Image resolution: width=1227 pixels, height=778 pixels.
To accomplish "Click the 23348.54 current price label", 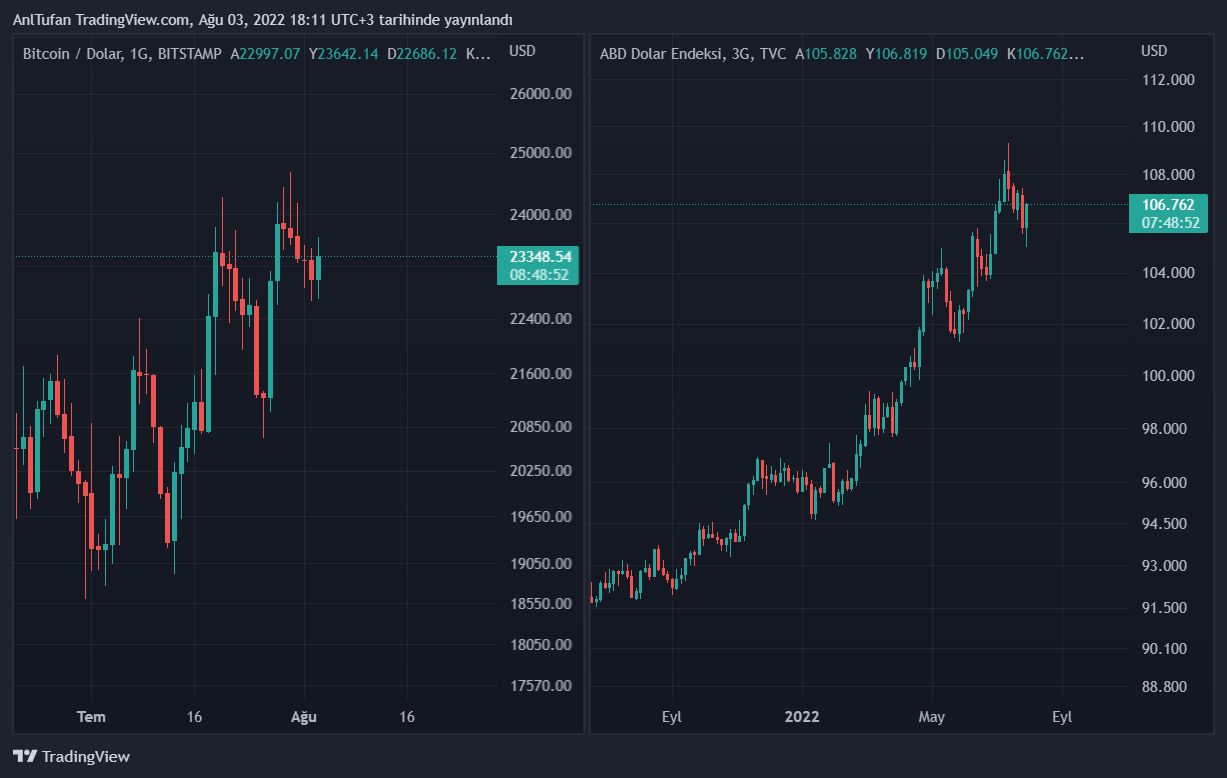I will [x=538, y=257].
